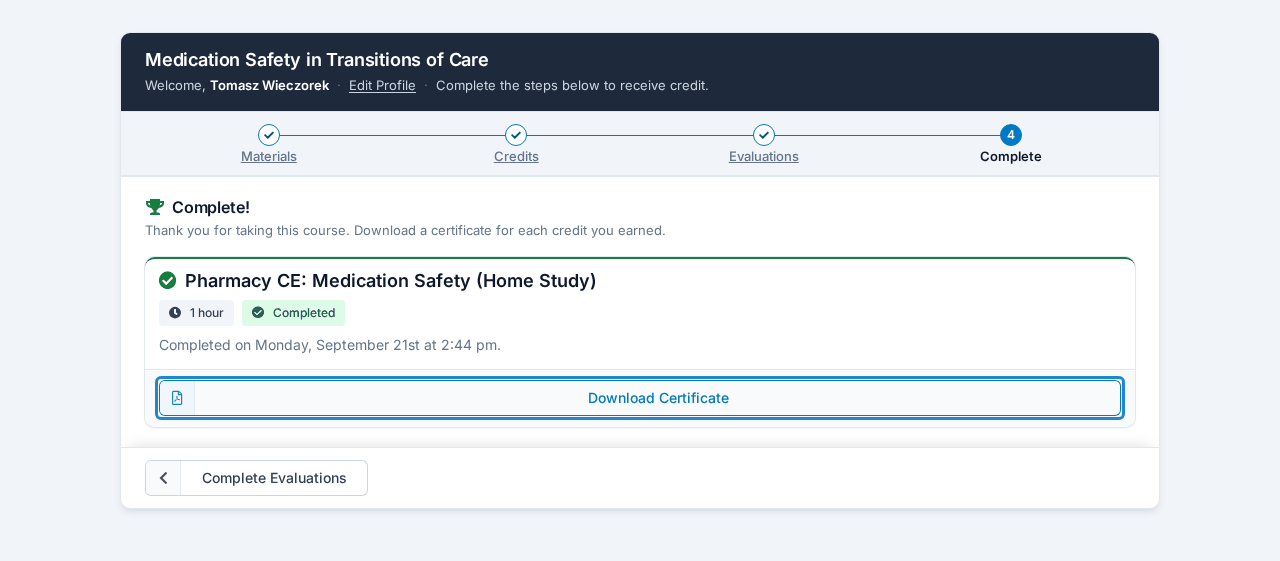Go back to Complete Evaluations
Image resolution: width=1280 pixels, height=561 pixels.
(257, 478)
